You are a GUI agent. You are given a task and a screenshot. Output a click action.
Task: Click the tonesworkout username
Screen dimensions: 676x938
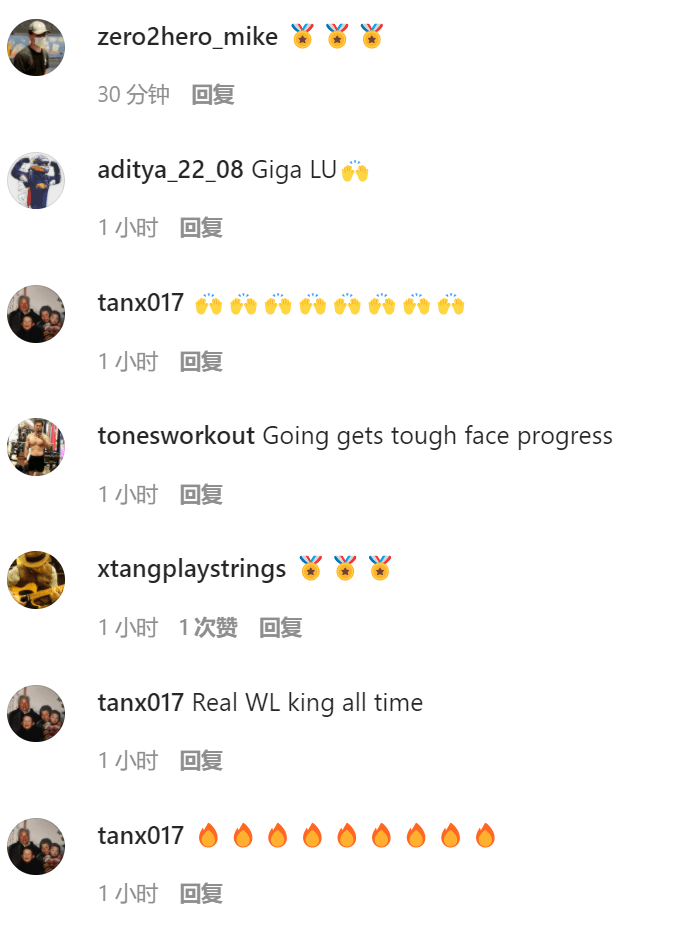(176, 436)
